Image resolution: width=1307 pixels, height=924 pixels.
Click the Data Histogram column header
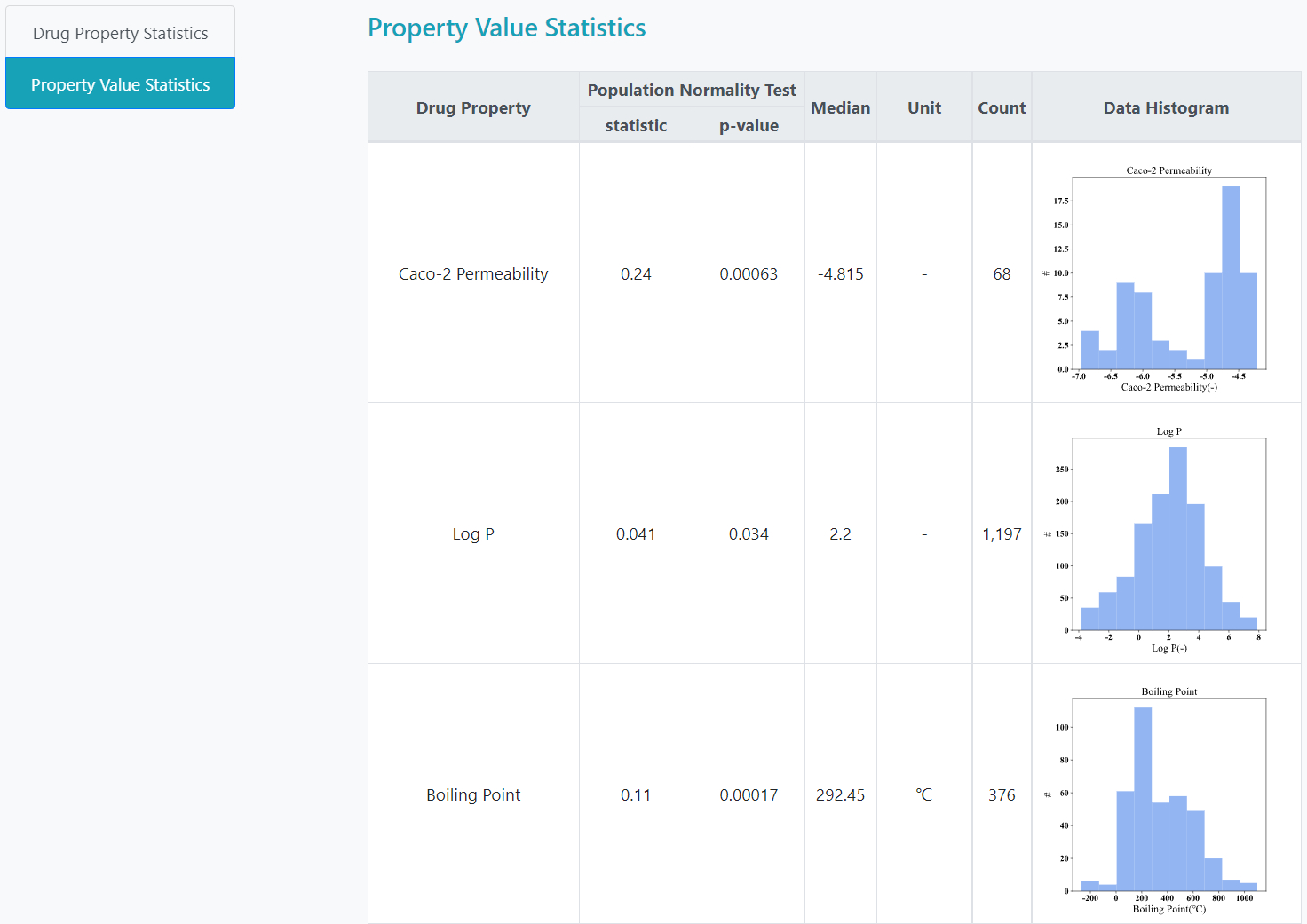tap(1166, 107)
